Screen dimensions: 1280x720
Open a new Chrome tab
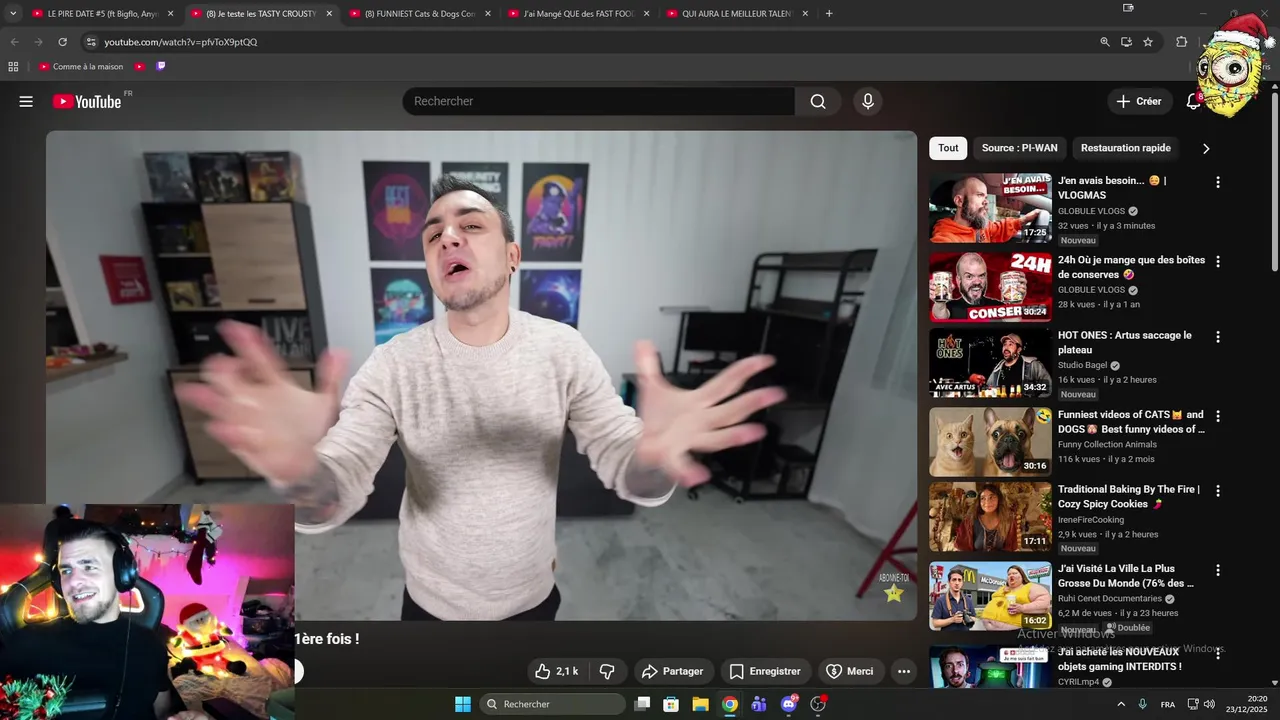click(x=829, y=14)
